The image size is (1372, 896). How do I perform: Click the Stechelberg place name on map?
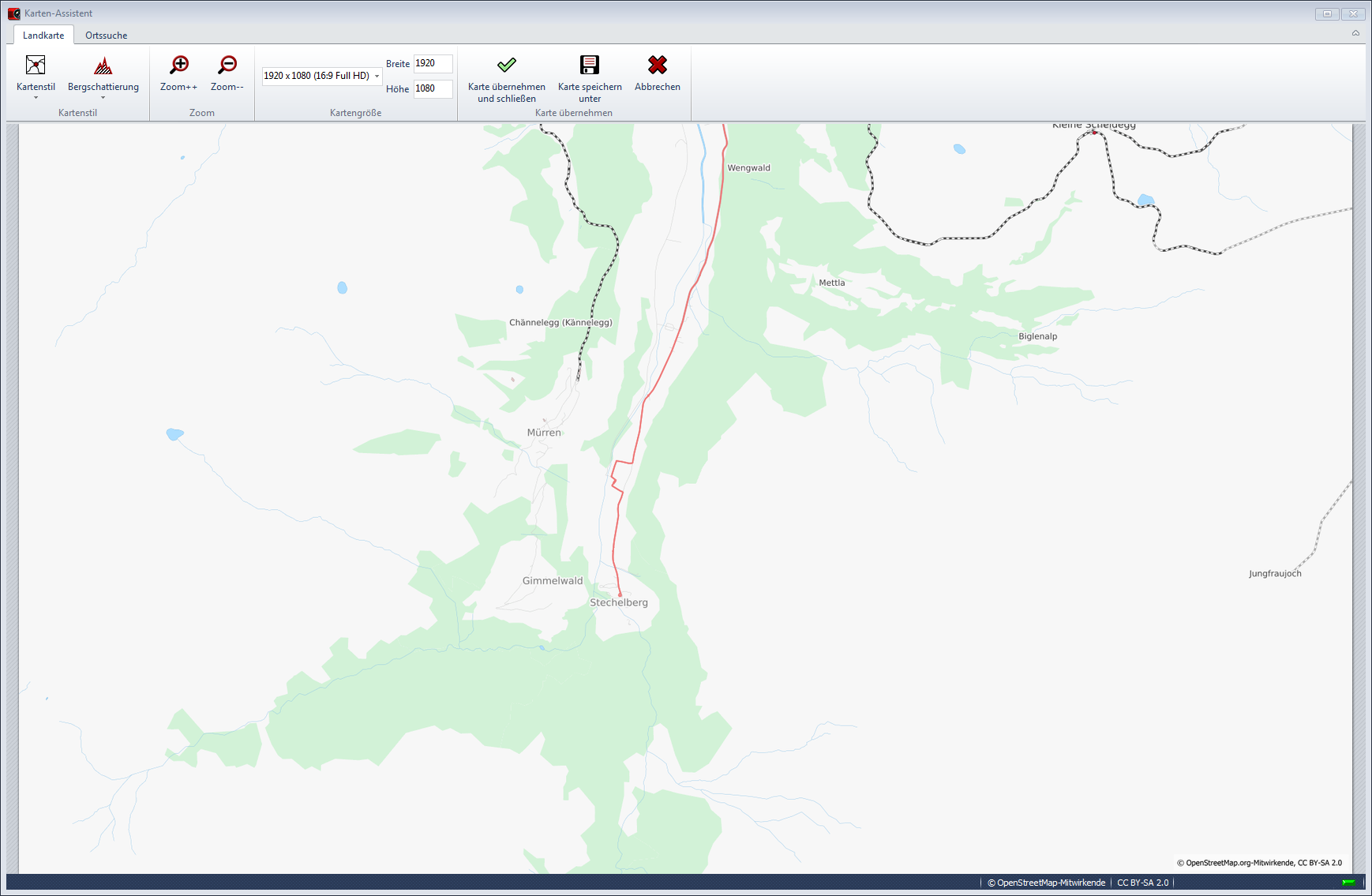[x=619, y=603]
